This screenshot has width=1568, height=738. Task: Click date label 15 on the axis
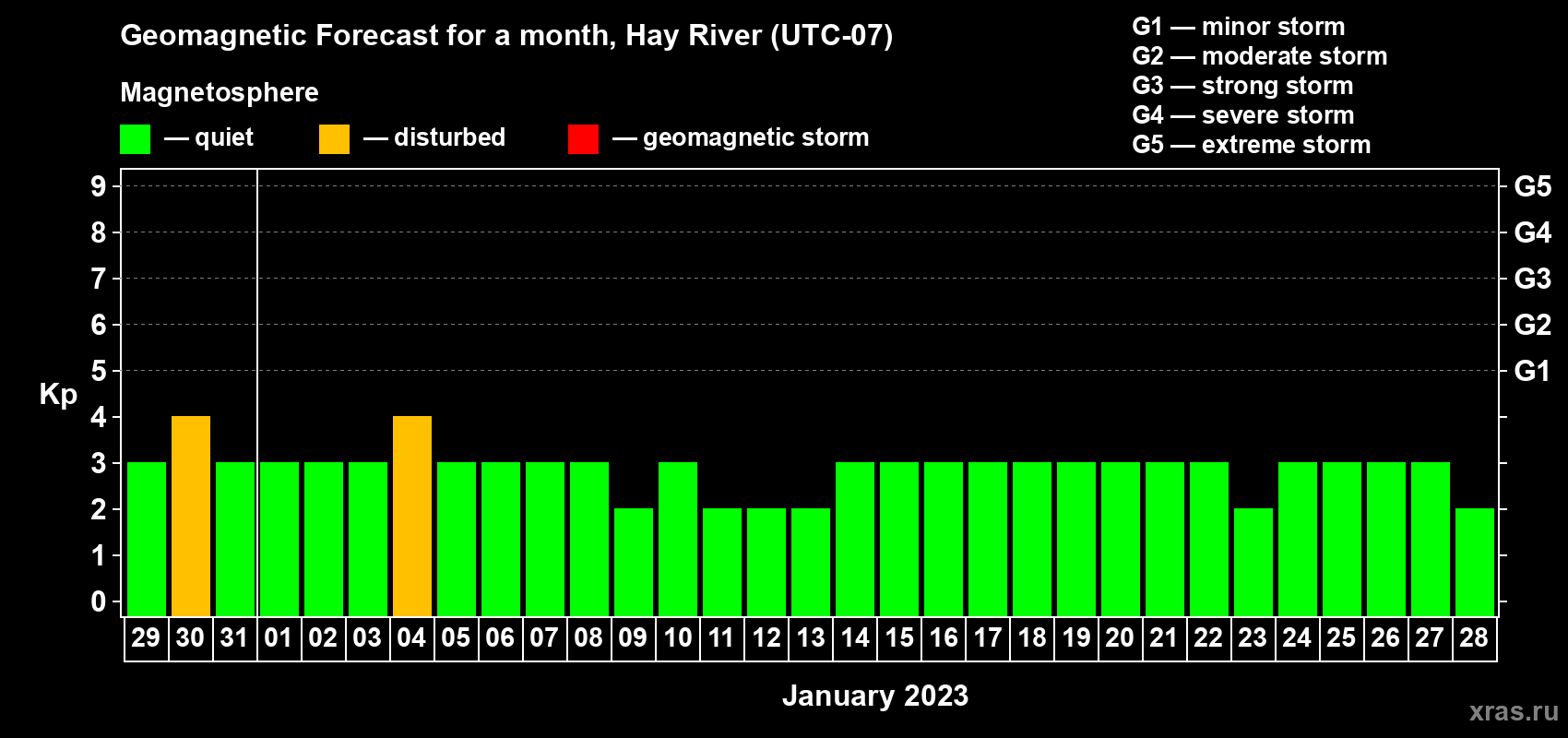[x=899, y=637]
